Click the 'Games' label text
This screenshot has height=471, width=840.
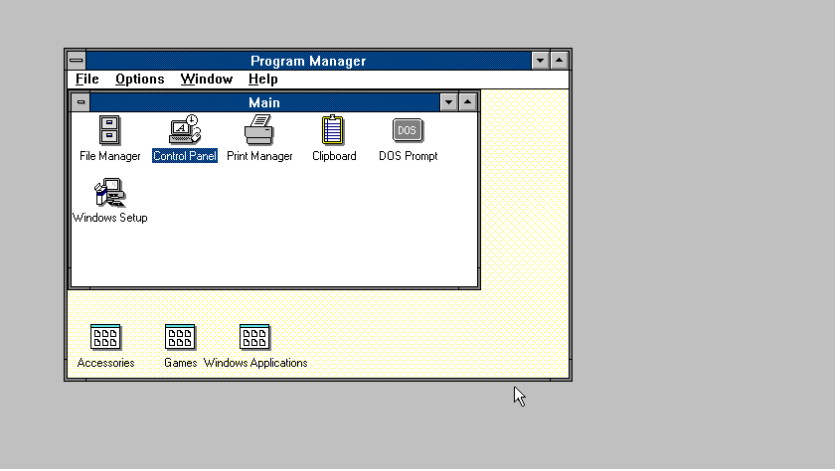coord(181,363)
